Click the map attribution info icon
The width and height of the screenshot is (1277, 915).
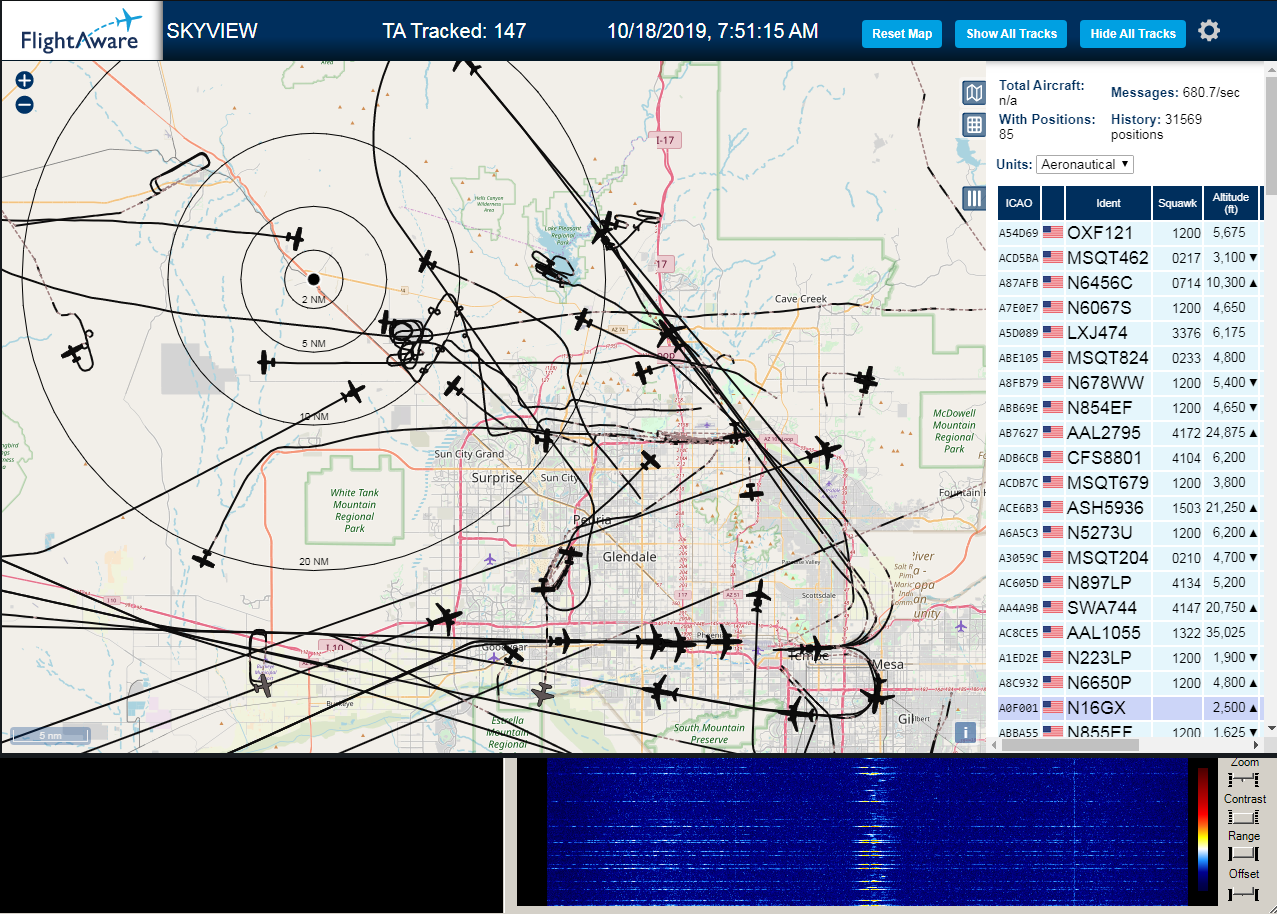pos(965,732)
